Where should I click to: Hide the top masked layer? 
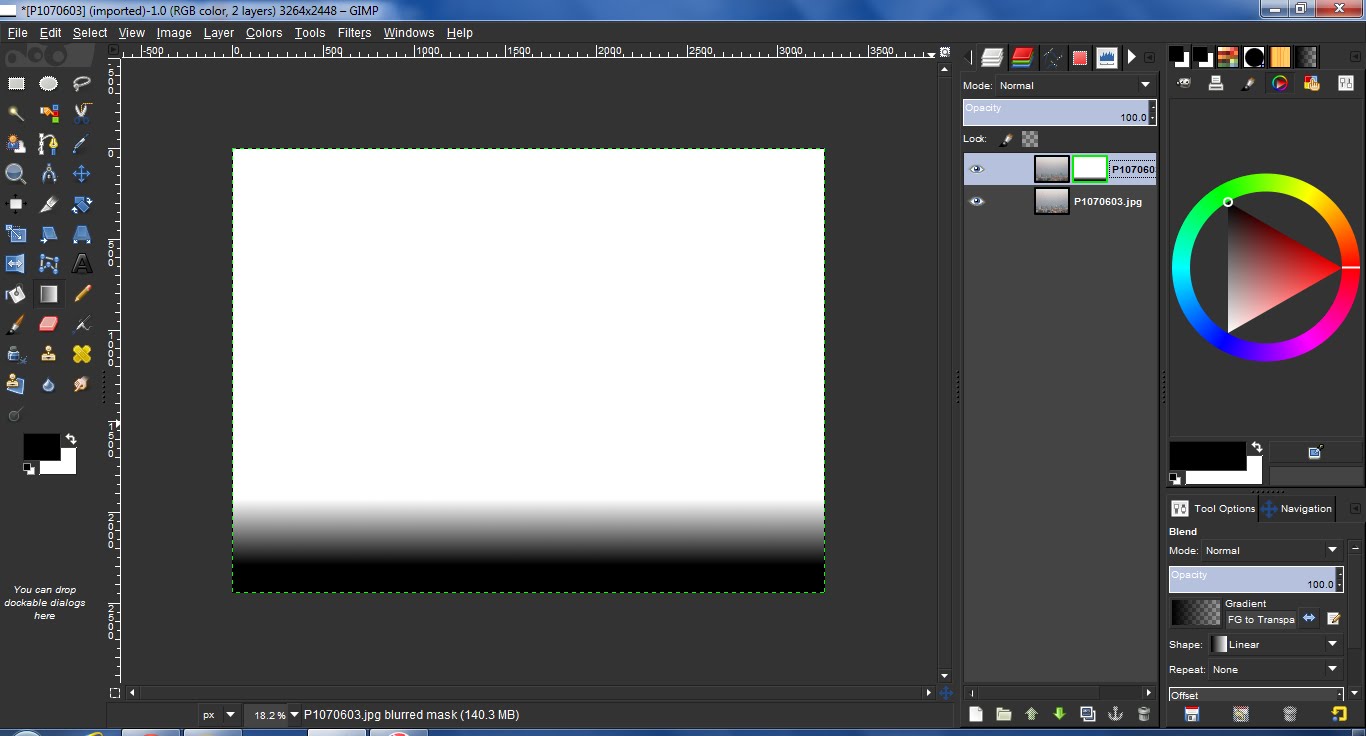977,169
